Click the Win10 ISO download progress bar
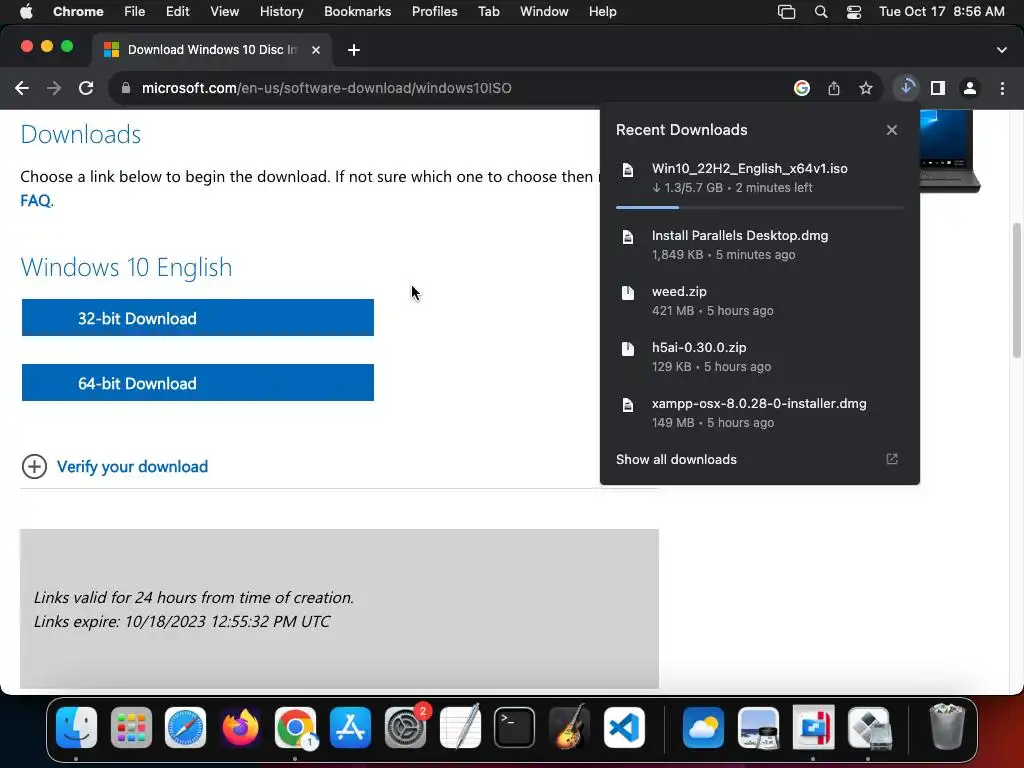This screenshot has height=768, width=1024. click(760, 208)
